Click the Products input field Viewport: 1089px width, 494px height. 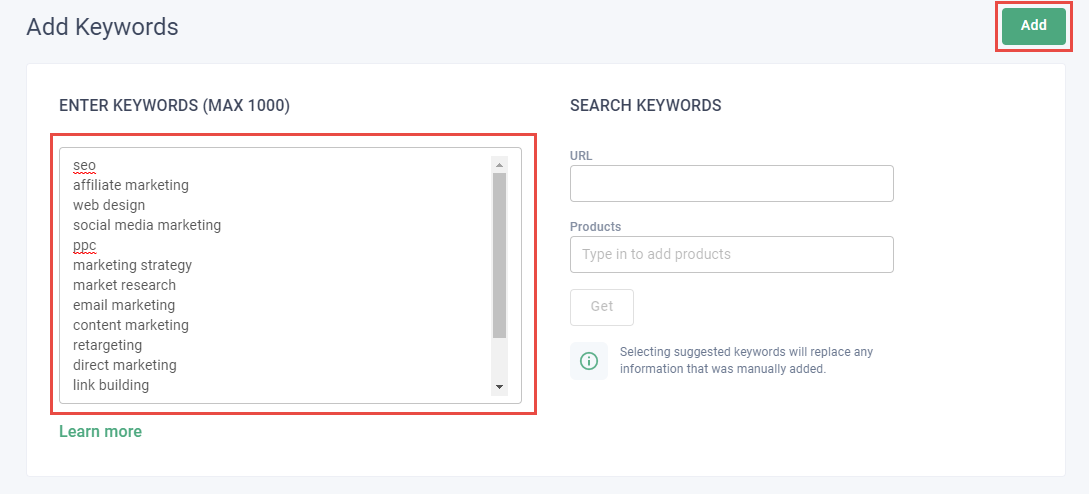[x=731, y=254]
